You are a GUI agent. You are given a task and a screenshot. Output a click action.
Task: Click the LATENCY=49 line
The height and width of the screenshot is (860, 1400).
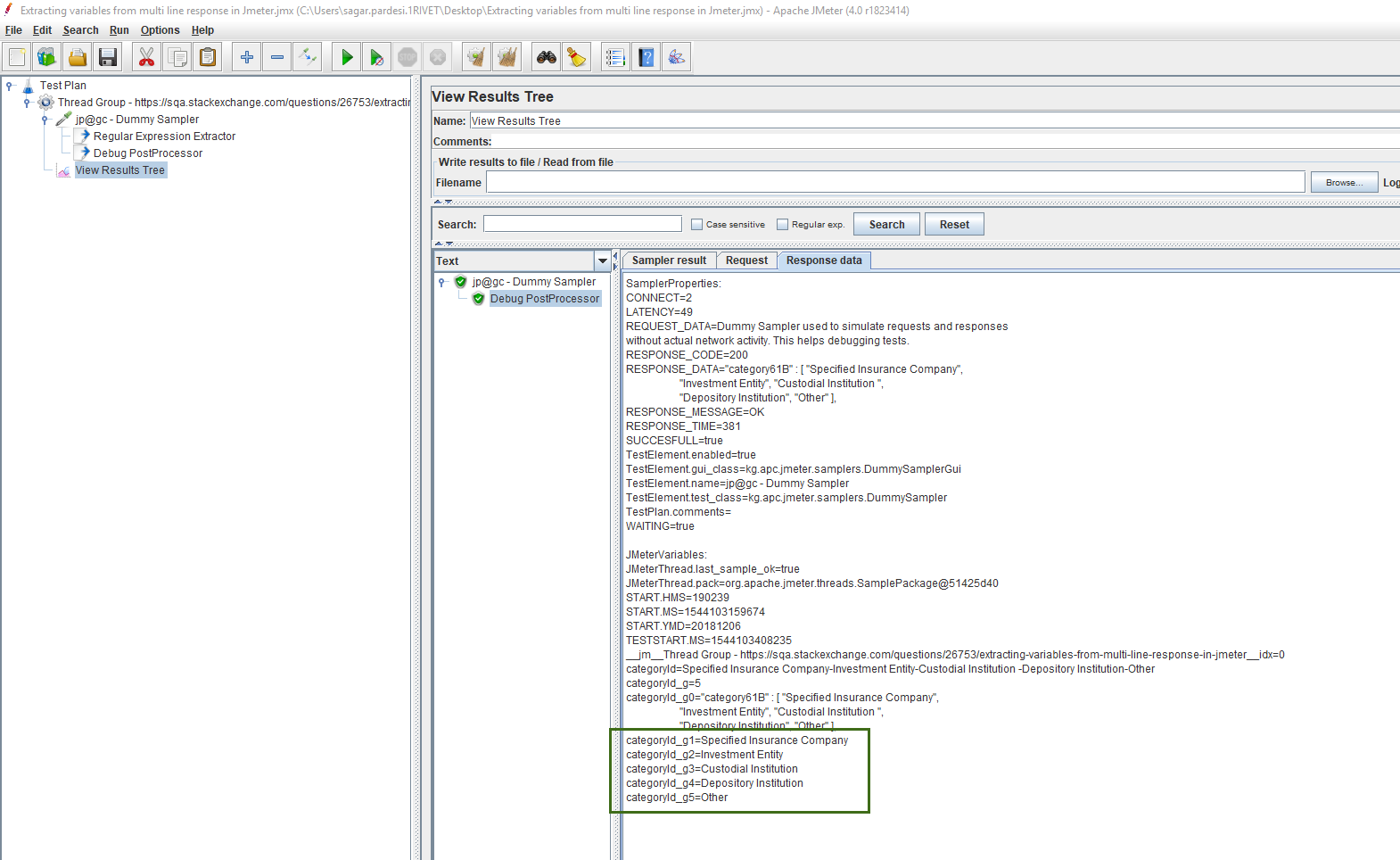tap(659, 312)
